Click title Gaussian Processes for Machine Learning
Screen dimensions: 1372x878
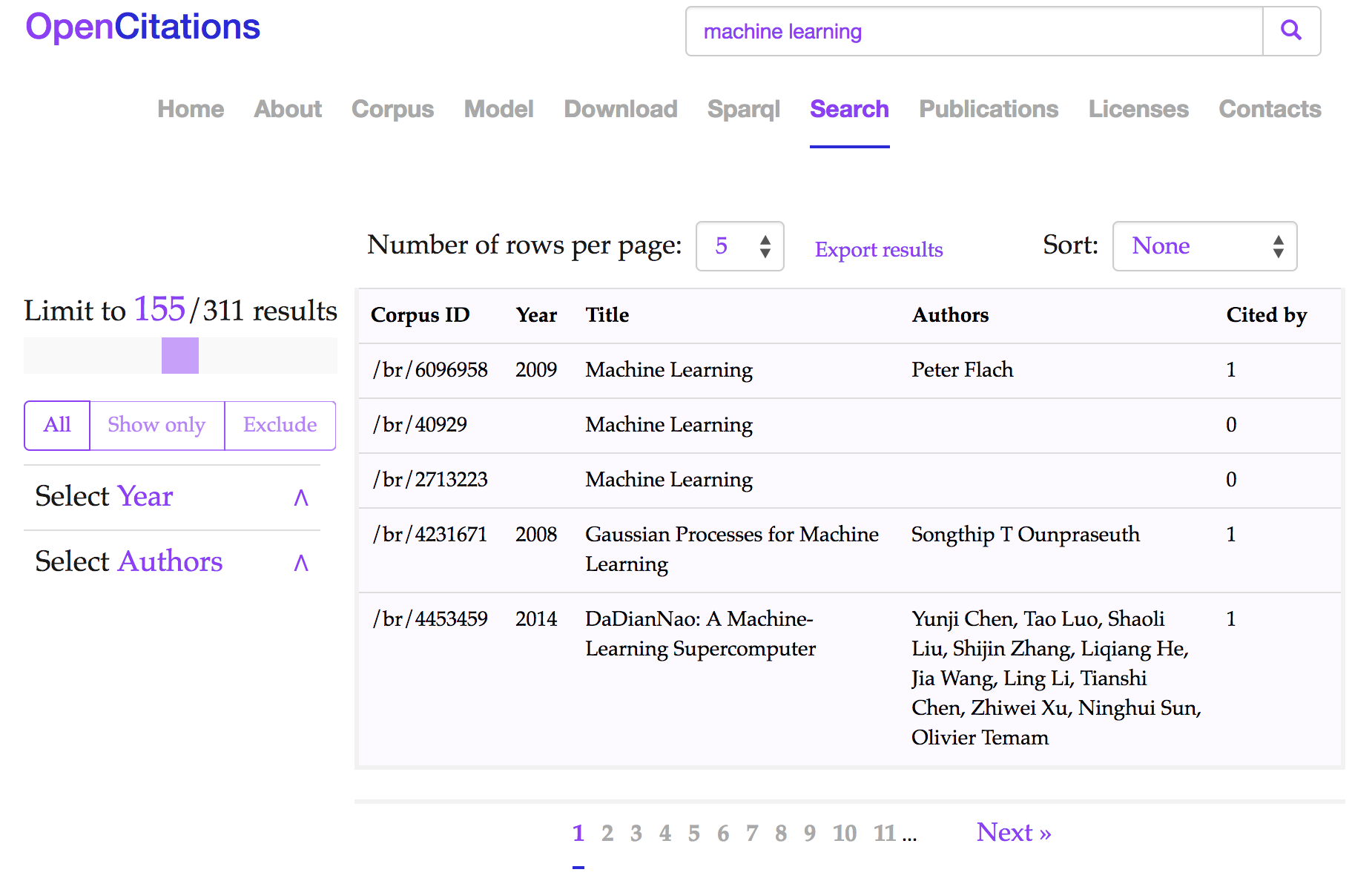pos(732,549)
